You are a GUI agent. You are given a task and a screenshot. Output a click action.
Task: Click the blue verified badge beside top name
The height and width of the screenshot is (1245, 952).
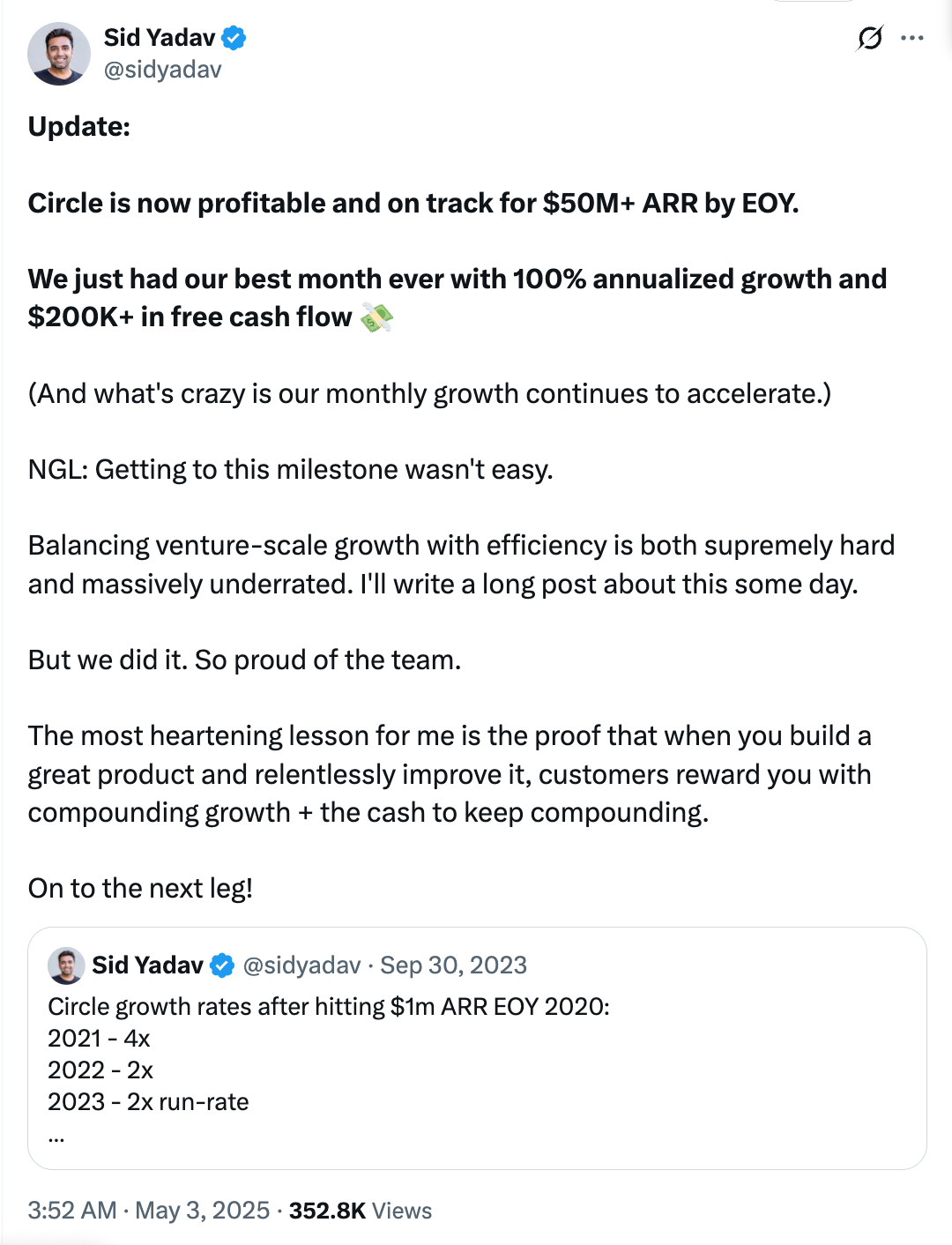[x=234, y=38]
